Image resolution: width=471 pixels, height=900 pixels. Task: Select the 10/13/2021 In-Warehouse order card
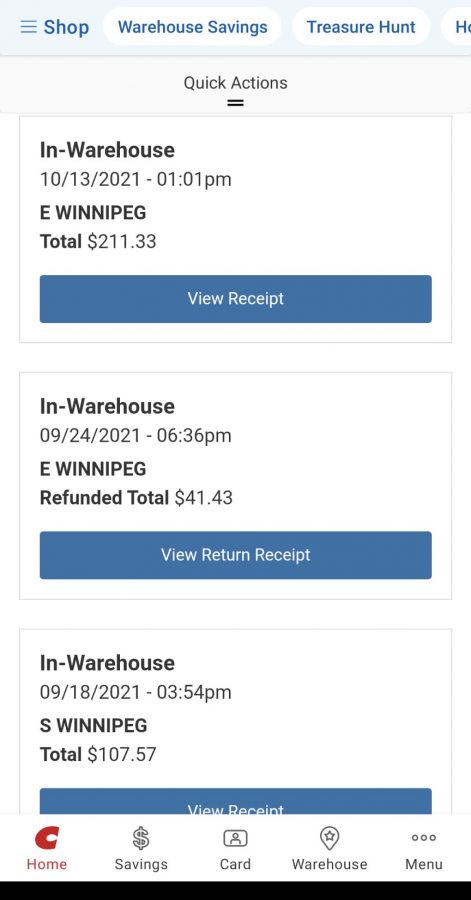235,229
